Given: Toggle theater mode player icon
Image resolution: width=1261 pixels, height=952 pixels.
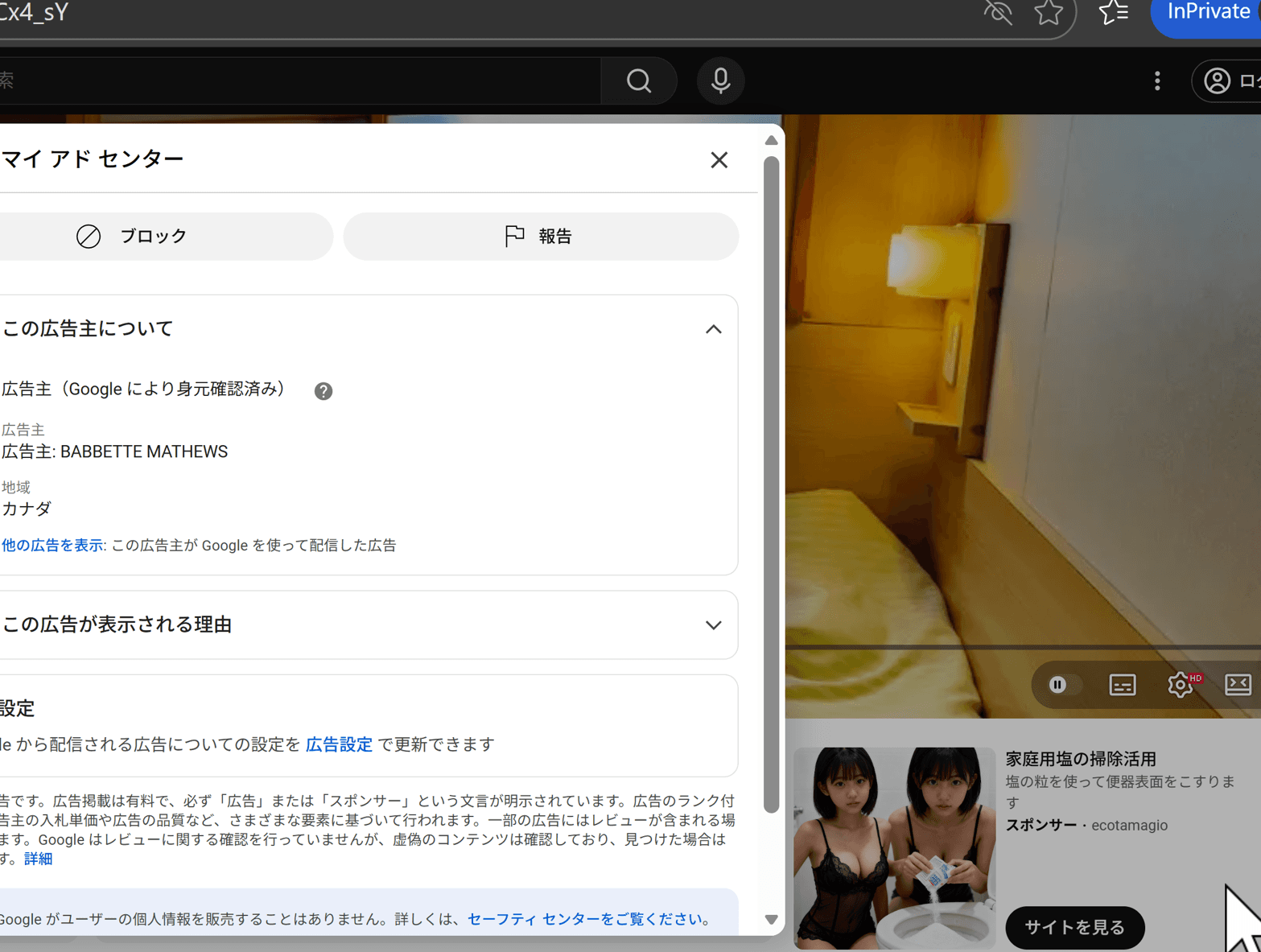Looking at the screenshot, I should tap(1238, 685).
